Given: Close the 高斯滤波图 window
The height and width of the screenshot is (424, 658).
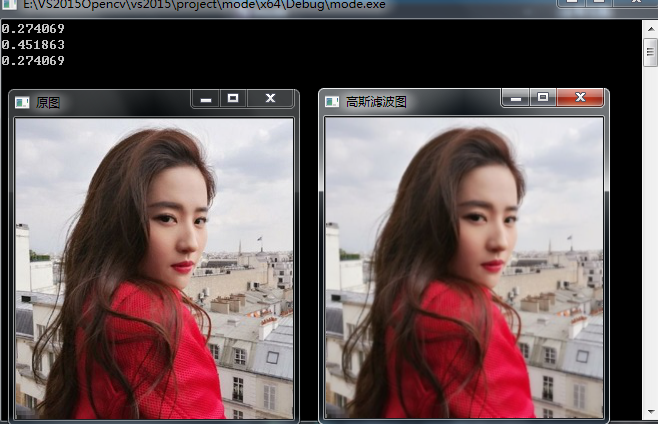Looking at the screenshot, I should pos(580,97).
